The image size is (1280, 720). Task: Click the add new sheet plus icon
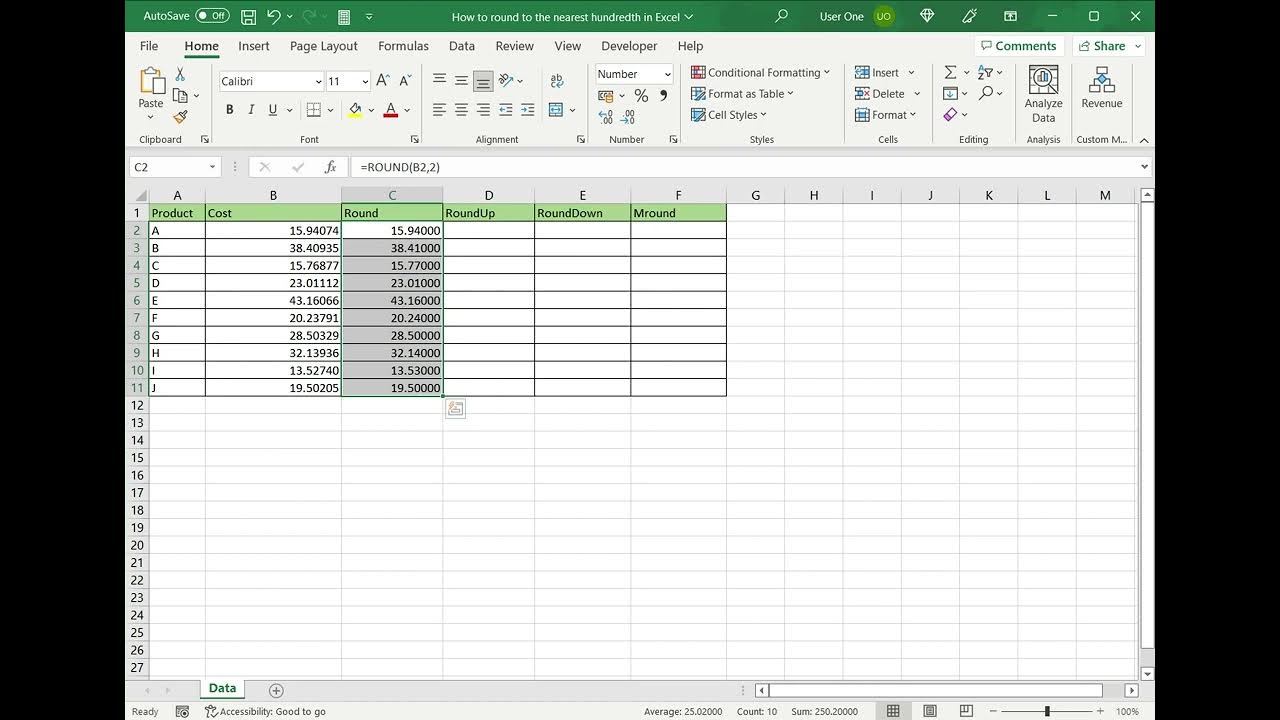click(277, 690)
